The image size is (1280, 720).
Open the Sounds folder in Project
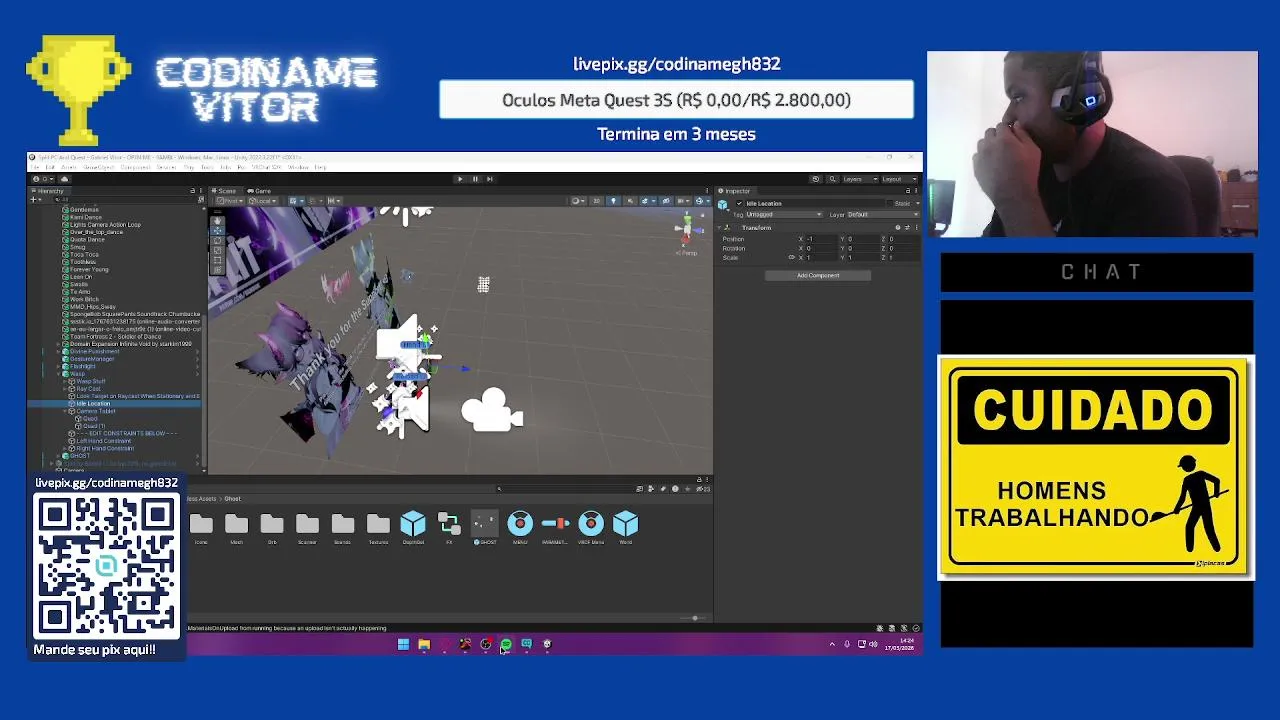point(343,527)
